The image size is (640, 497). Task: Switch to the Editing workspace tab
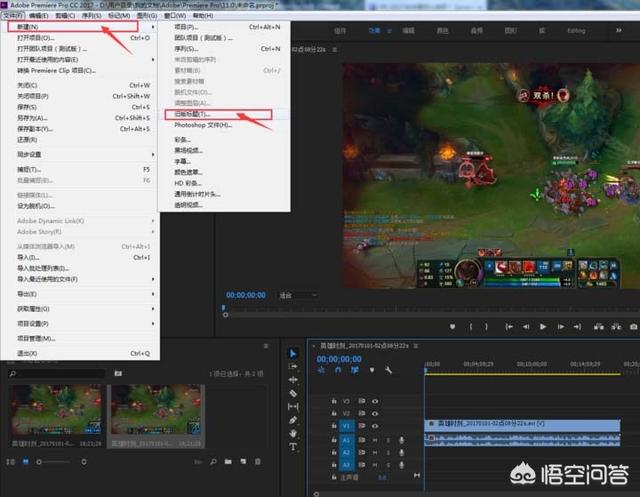tap(576, 31)
